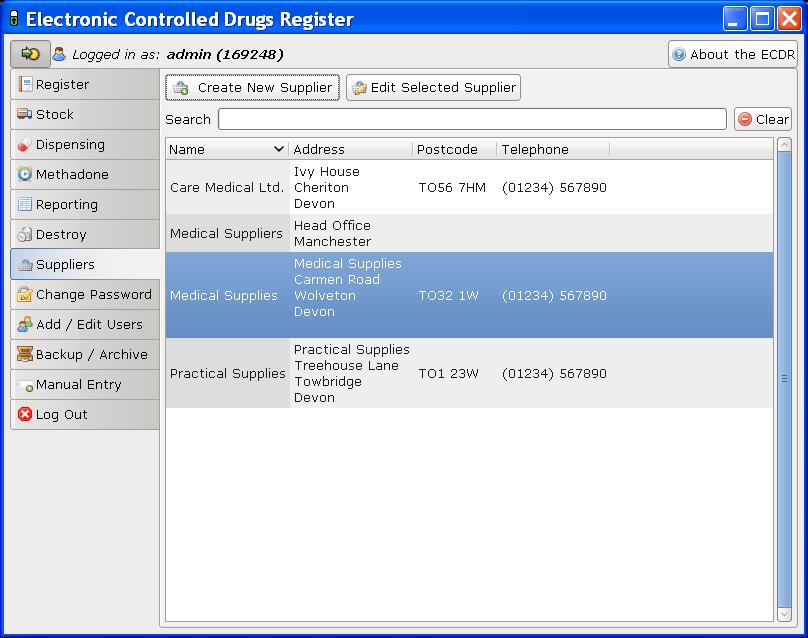The height and width of the screenshot is (638, 808).
Task: Click inside the Search input box
Action: click(470, 119)
